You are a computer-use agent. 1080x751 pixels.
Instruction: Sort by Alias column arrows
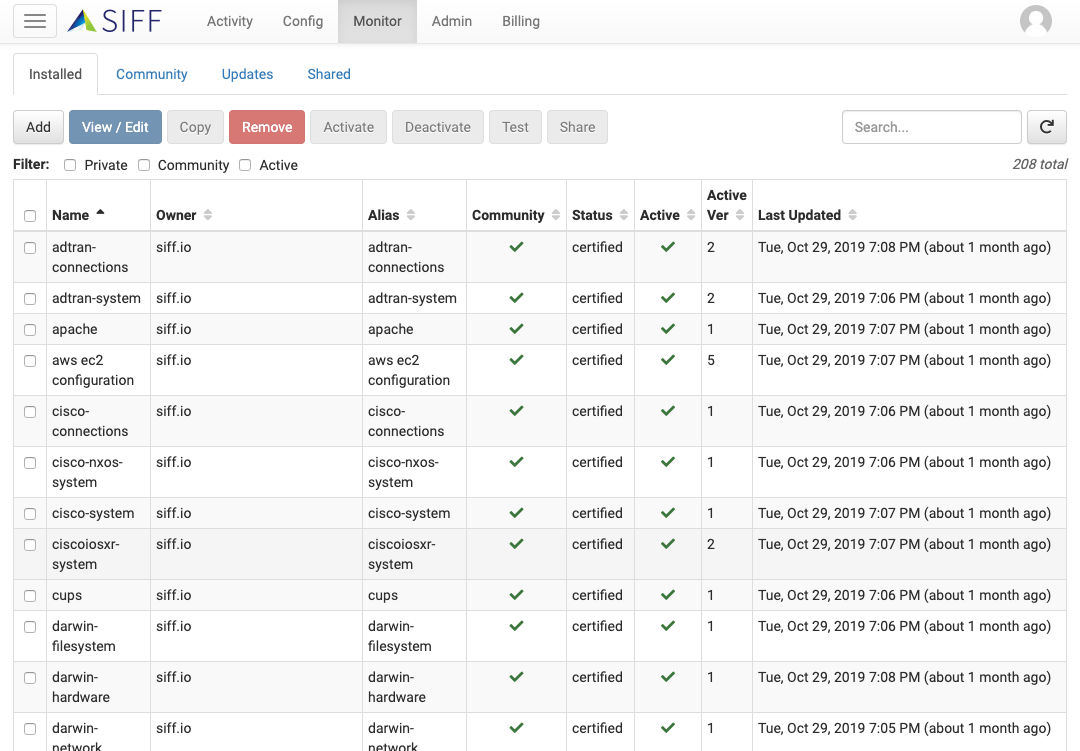coord(411,215)
